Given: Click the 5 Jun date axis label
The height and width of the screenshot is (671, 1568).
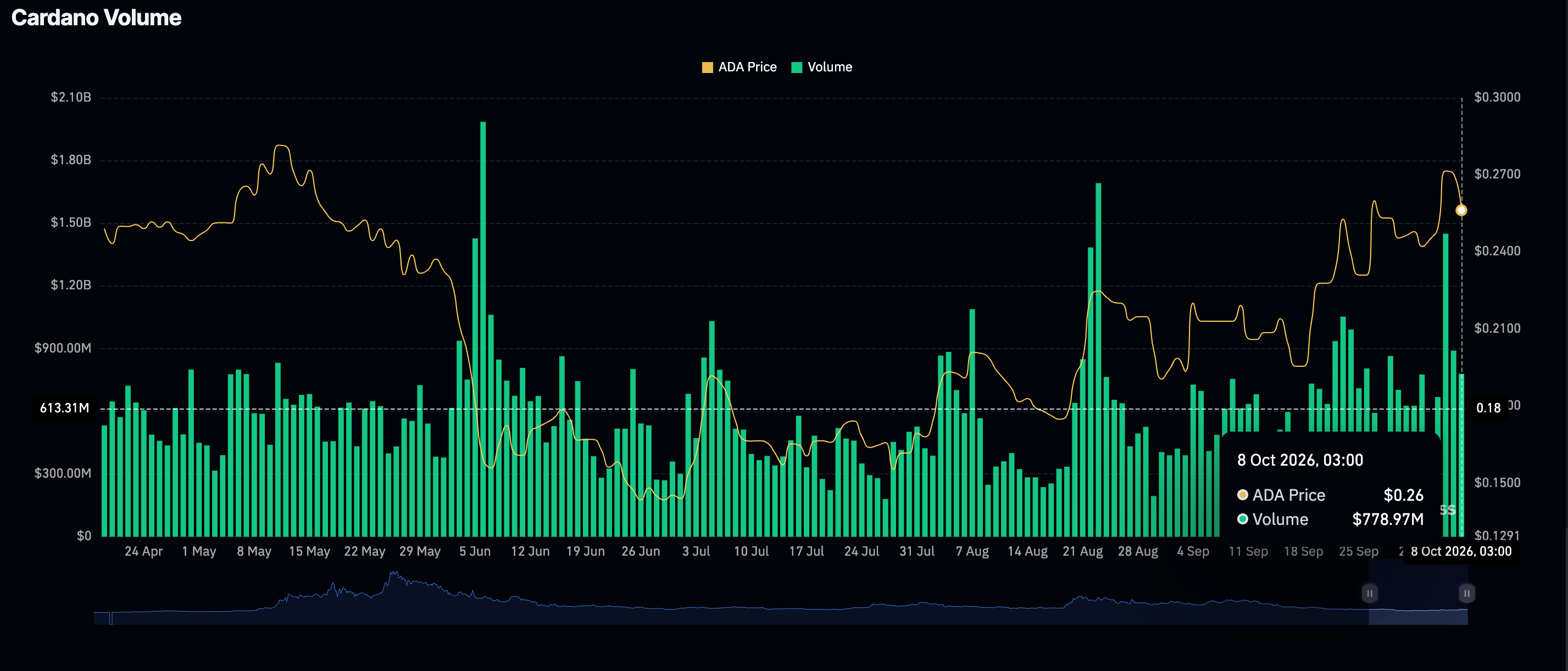Looking at the screenshot, I should pyautogui.click(x=475, y=551).
